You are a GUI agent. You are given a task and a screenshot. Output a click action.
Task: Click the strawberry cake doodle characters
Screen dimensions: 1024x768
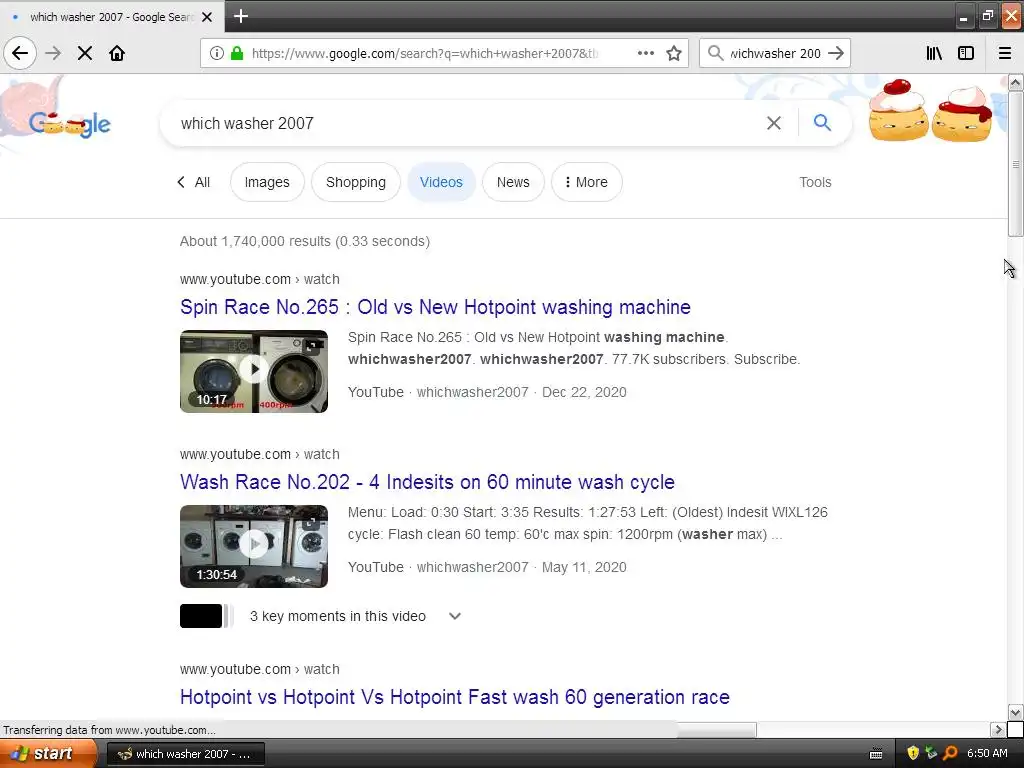pyautogui.click(x=930, y=110)
